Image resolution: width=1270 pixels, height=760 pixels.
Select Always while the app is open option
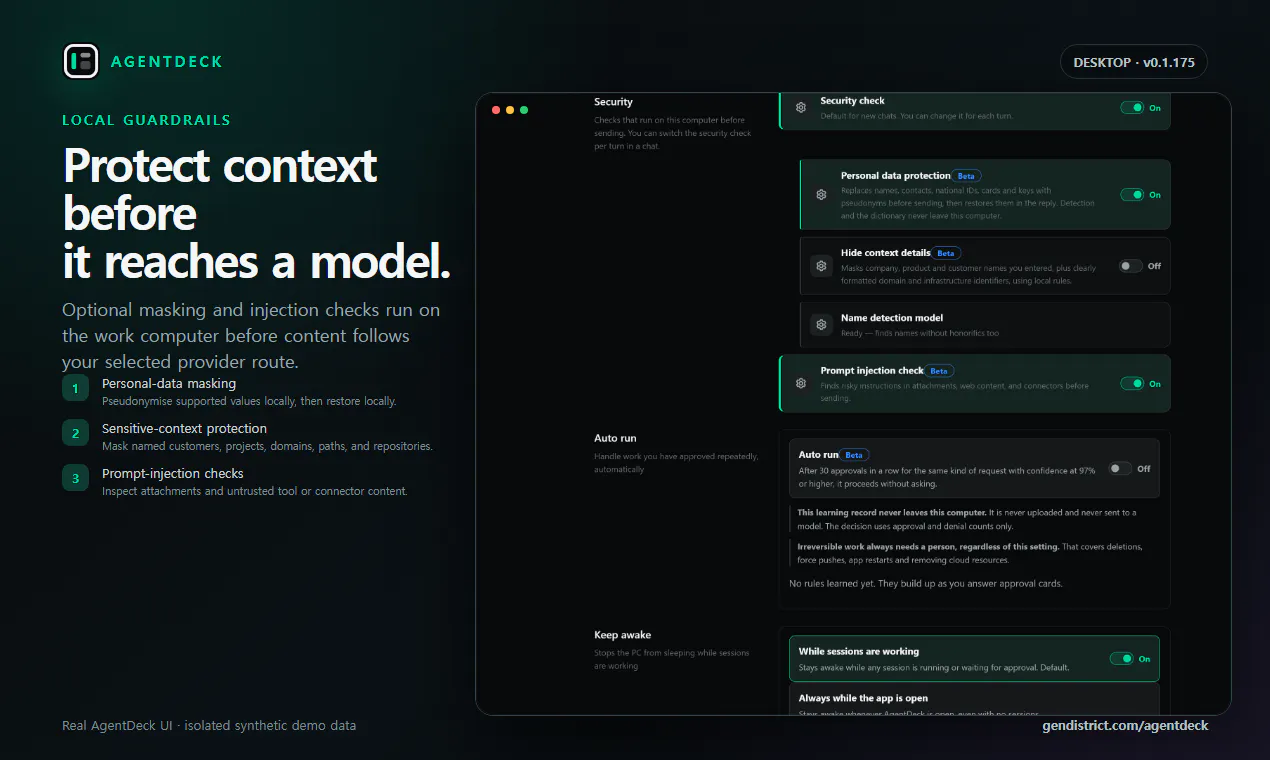click(x=974, y=700)
